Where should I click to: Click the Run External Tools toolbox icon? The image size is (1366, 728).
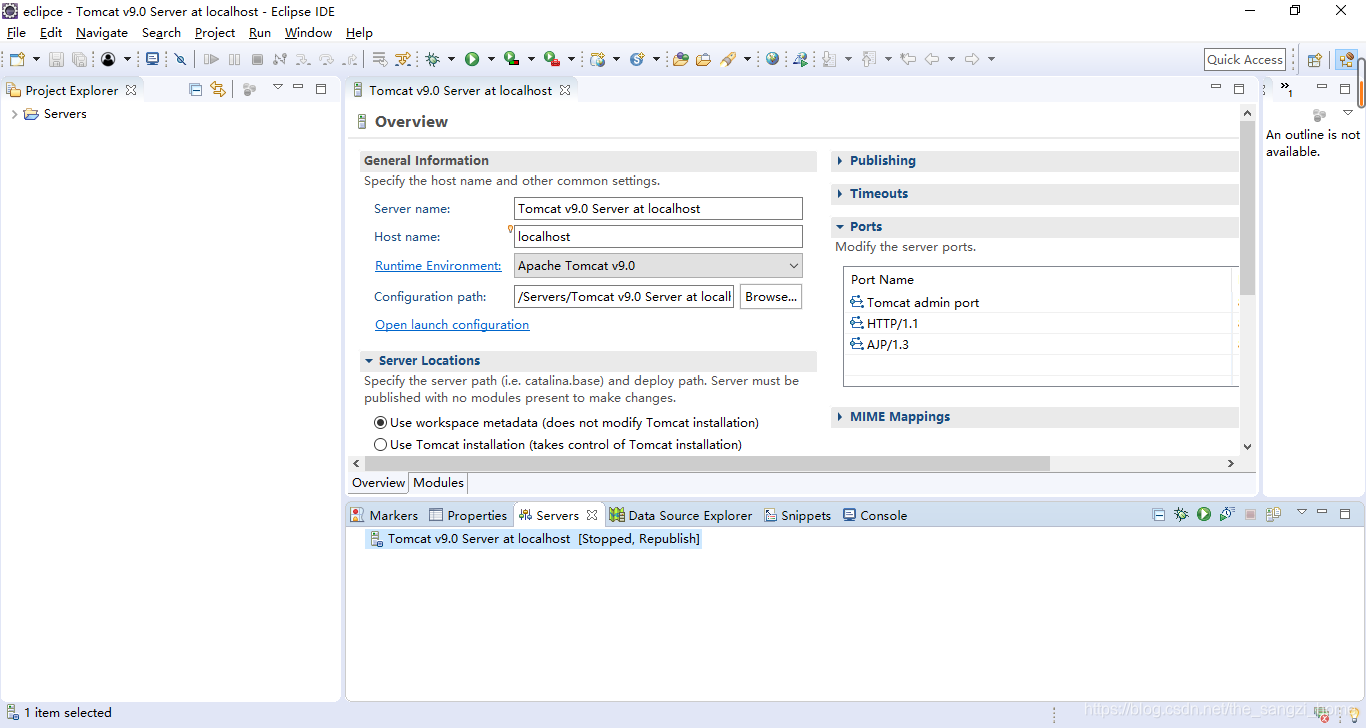551,59
